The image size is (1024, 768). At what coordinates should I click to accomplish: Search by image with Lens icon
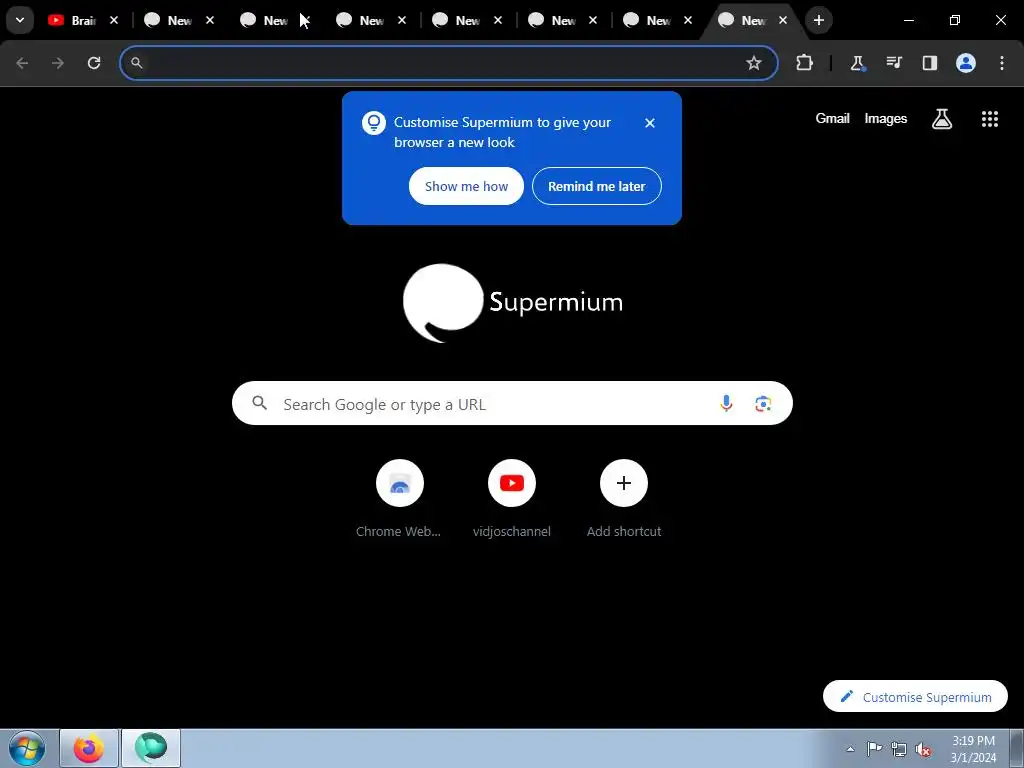tap(763, 404)
